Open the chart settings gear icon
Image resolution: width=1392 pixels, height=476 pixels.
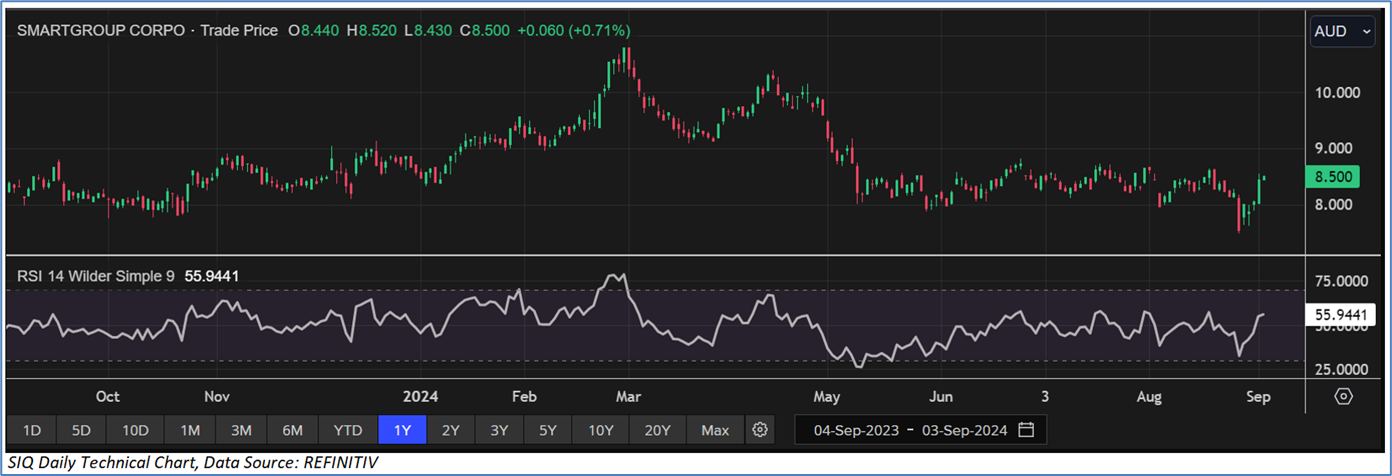[x=760, y=430]
